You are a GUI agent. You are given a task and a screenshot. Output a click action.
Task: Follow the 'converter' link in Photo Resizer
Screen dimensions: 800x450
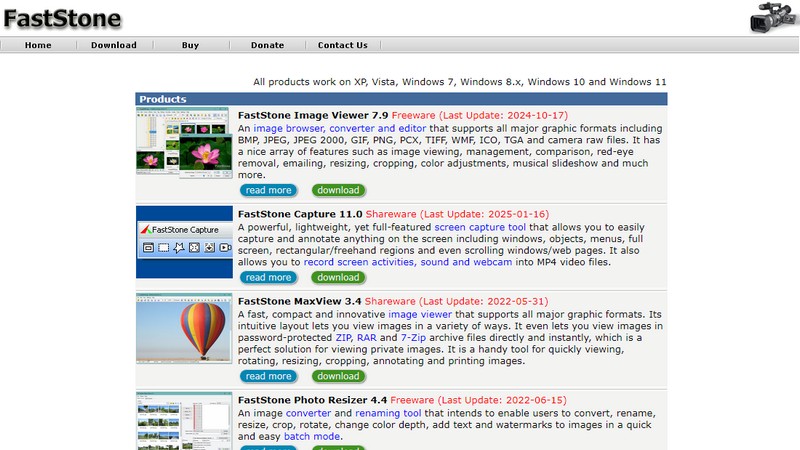[x=308, y=413]
